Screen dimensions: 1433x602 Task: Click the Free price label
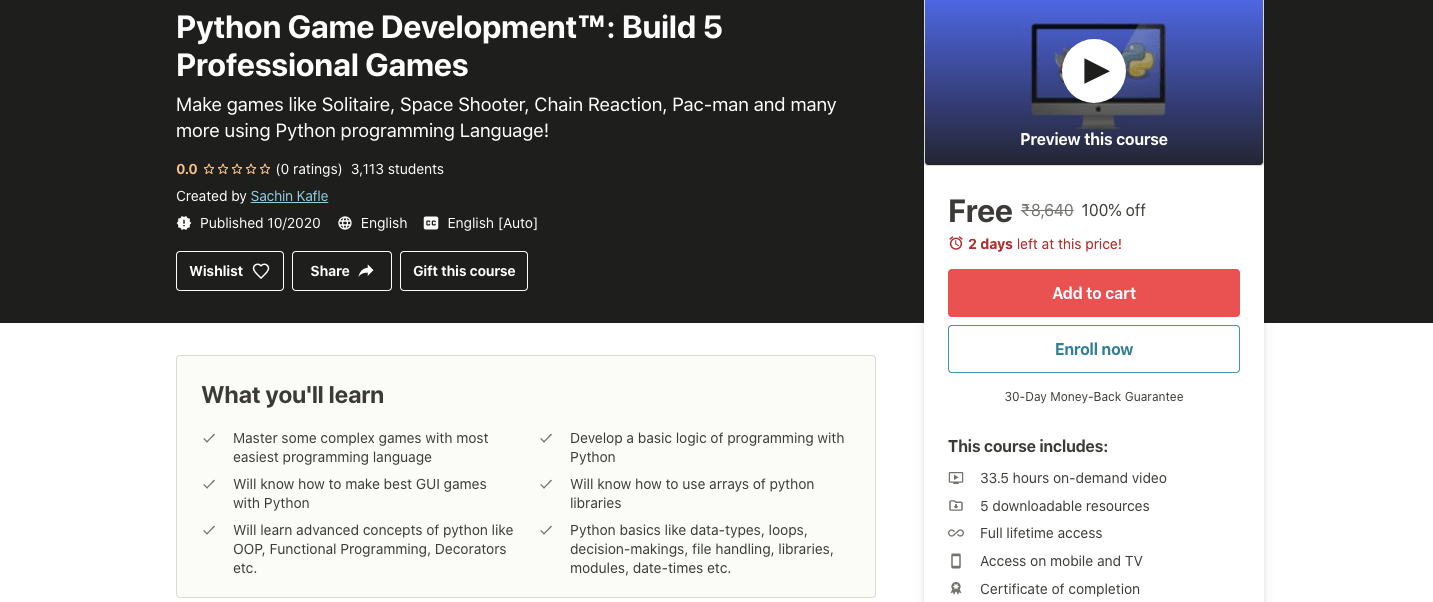coord(980,211)
